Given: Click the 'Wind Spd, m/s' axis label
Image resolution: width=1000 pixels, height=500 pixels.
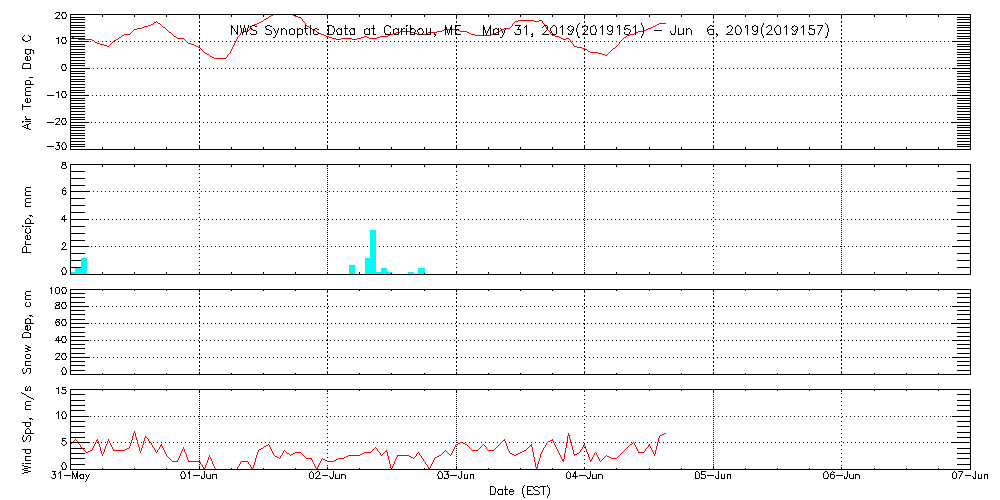Looking at the screenshot, I should [x=28, y=430].
